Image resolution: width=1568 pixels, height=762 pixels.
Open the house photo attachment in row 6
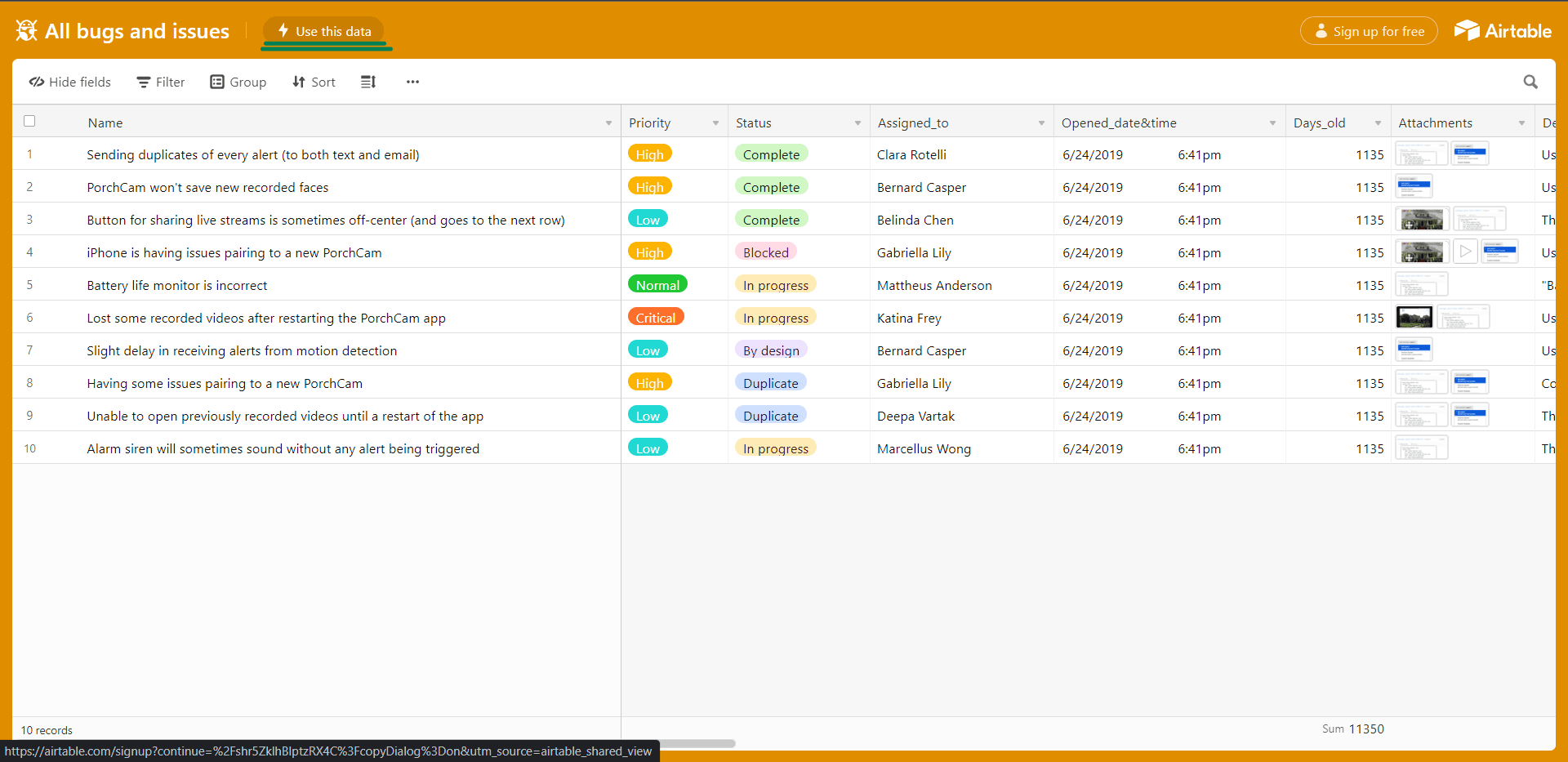1414,317
